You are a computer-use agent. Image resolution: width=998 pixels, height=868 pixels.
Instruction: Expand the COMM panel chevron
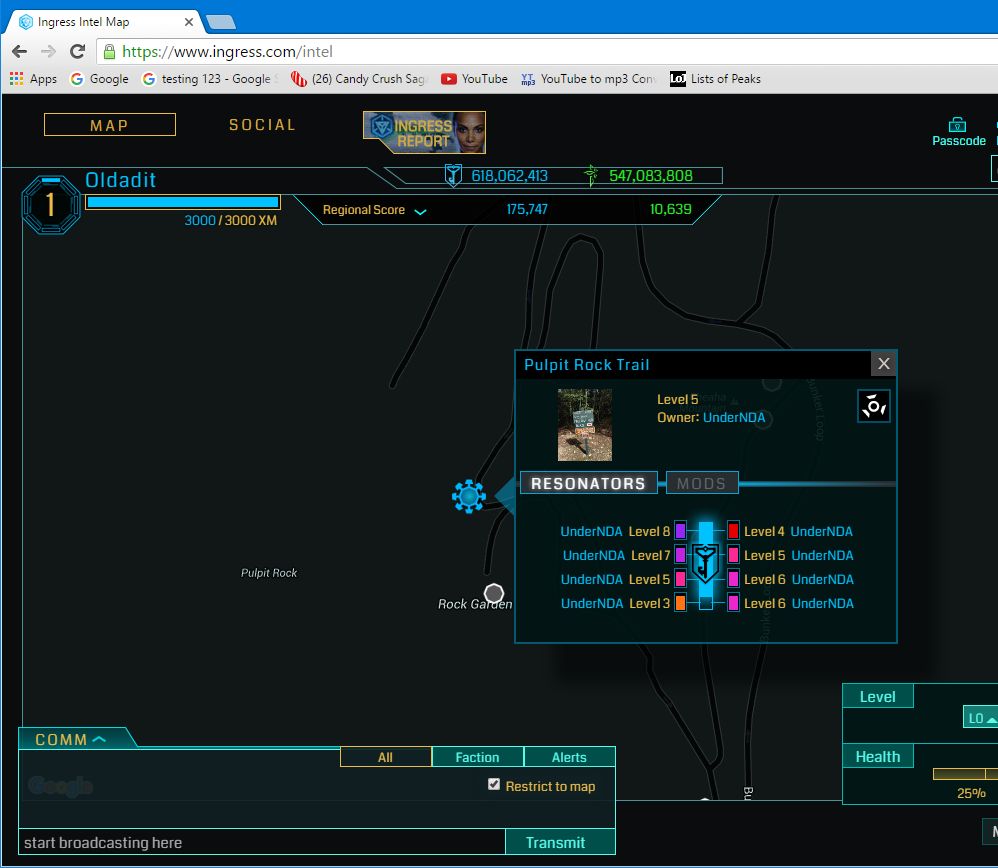(x=99, y=740)
